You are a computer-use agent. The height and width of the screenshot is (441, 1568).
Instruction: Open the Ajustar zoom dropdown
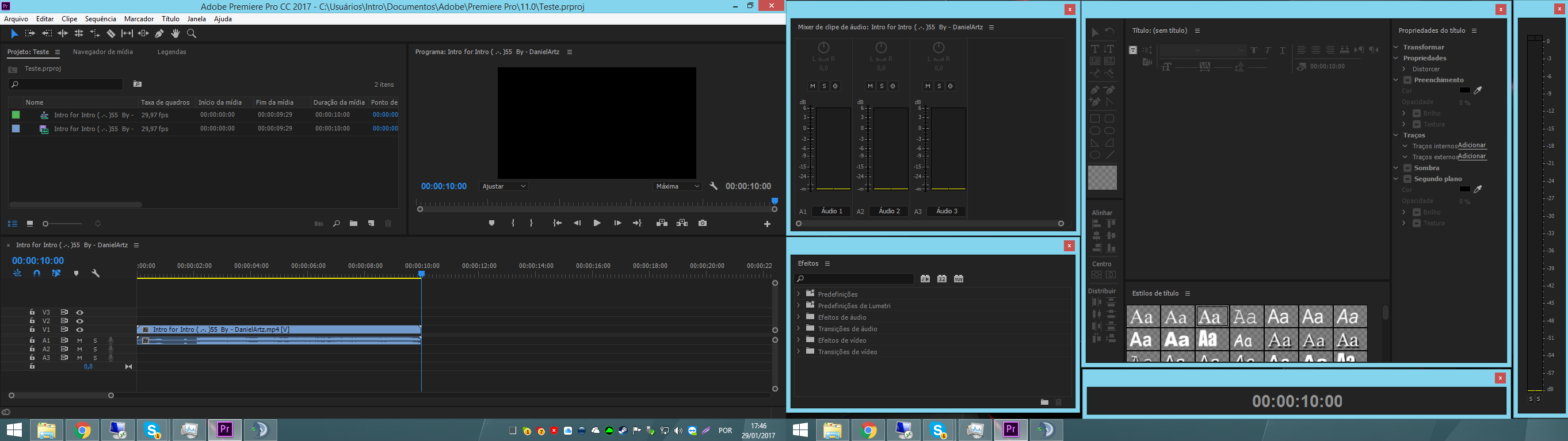[x=503, y=186]
